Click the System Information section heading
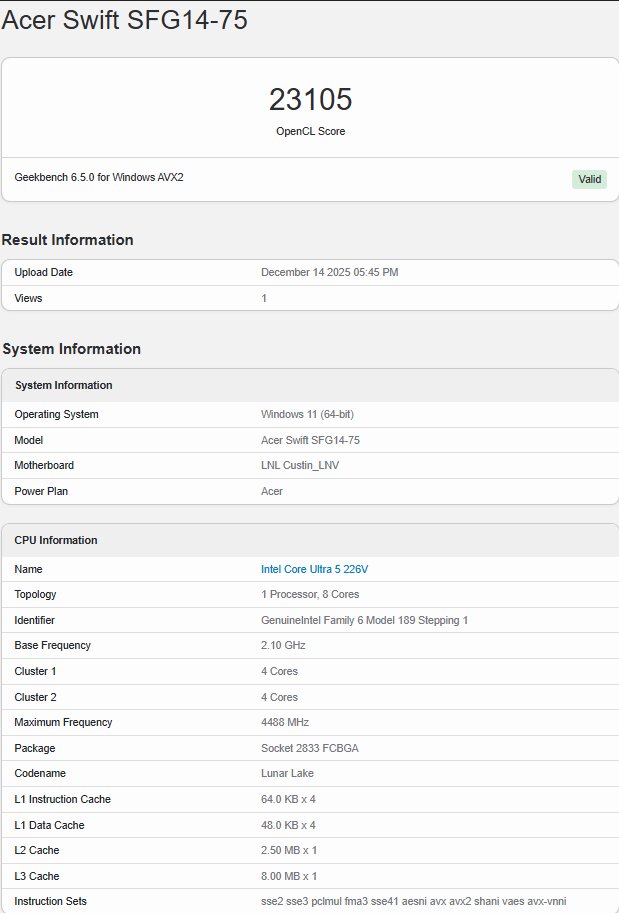This screenshot has width=619, height=913. coord(72,349)
